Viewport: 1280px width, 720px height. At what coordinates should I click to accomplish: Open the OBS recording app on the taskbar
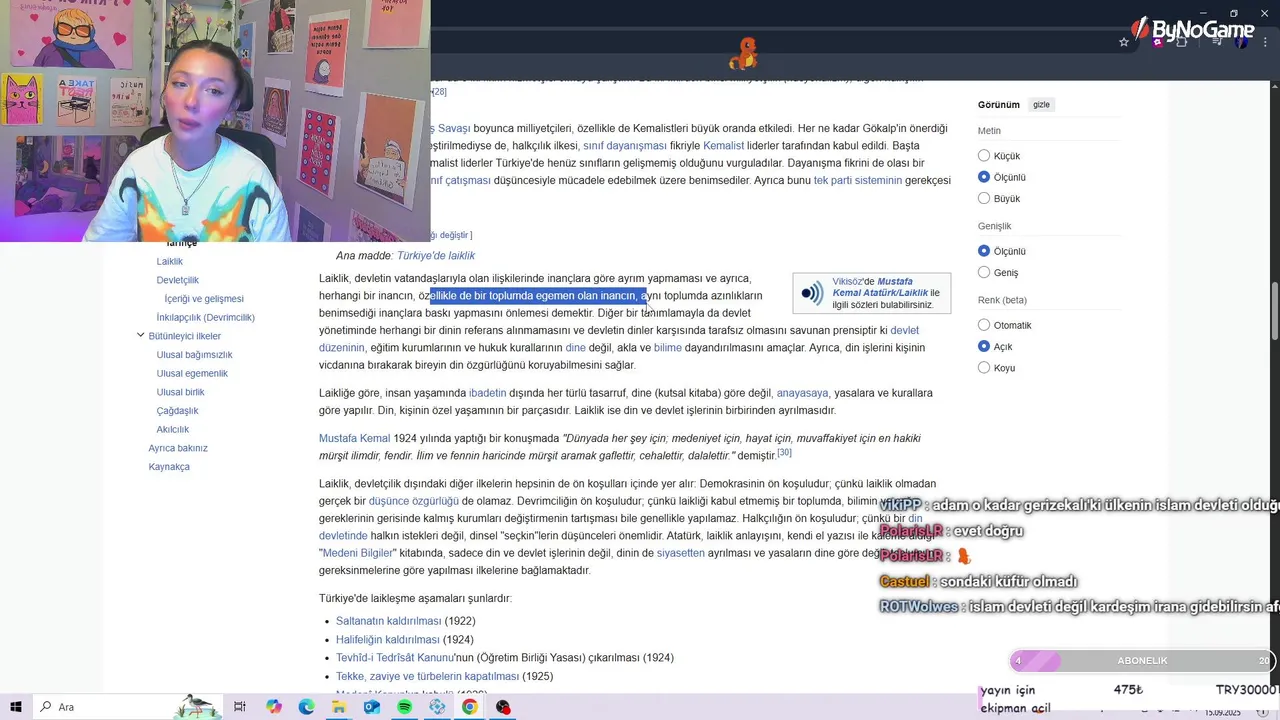pos(503,707)
